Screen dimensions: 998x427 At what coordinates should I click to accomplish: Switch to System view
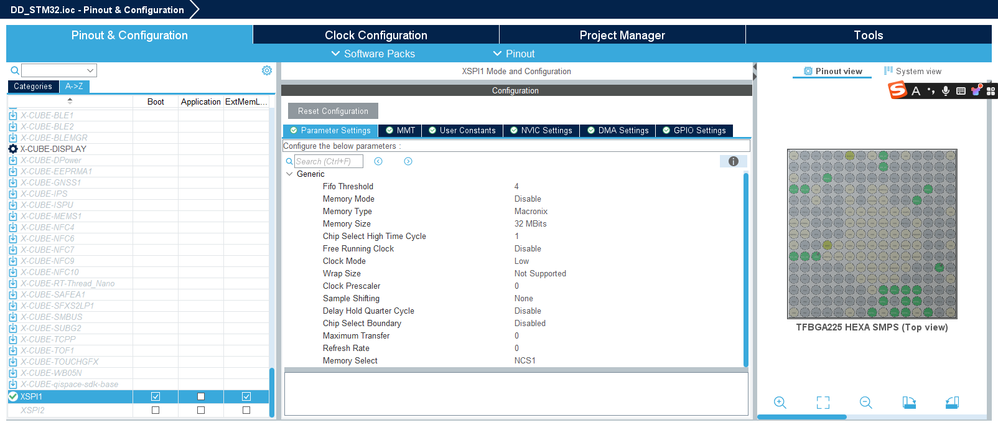click(x=913, y=71)
